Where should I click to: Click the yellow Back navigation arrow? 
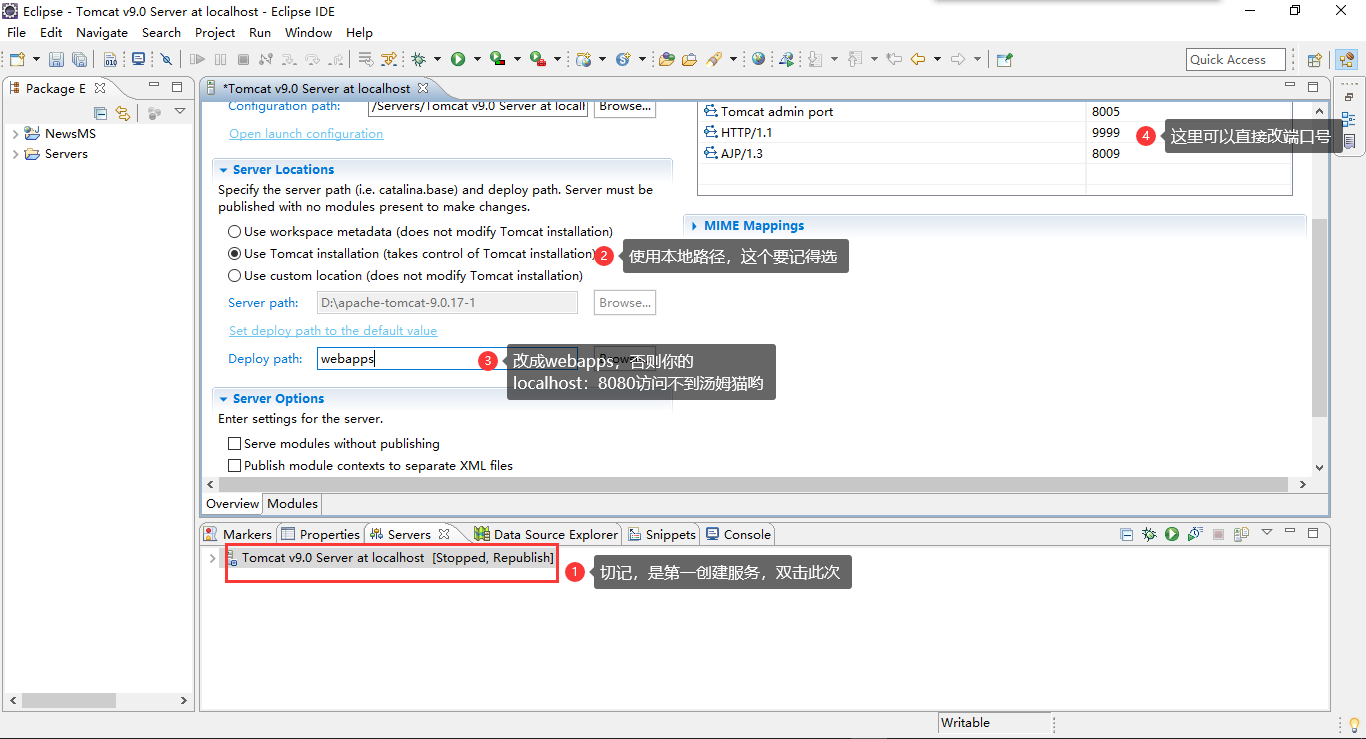(917, 59)
